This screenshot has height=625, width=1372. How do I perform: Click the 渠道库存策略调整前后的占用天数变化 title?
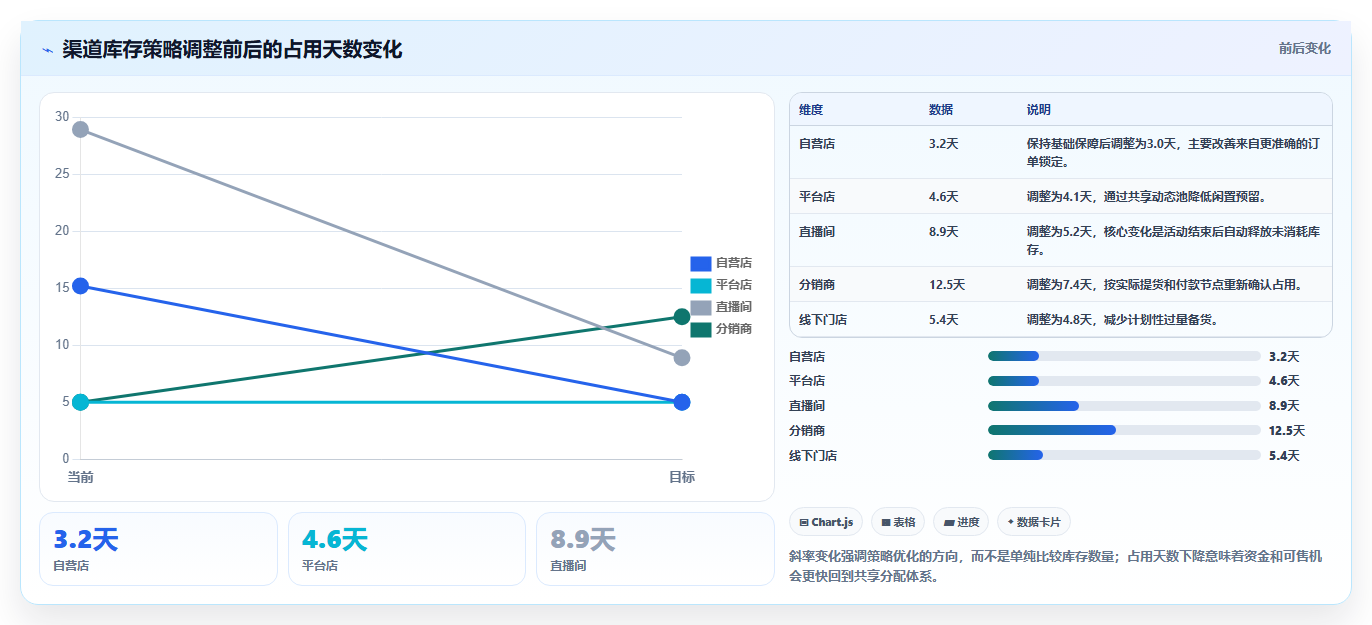point(232,50)
